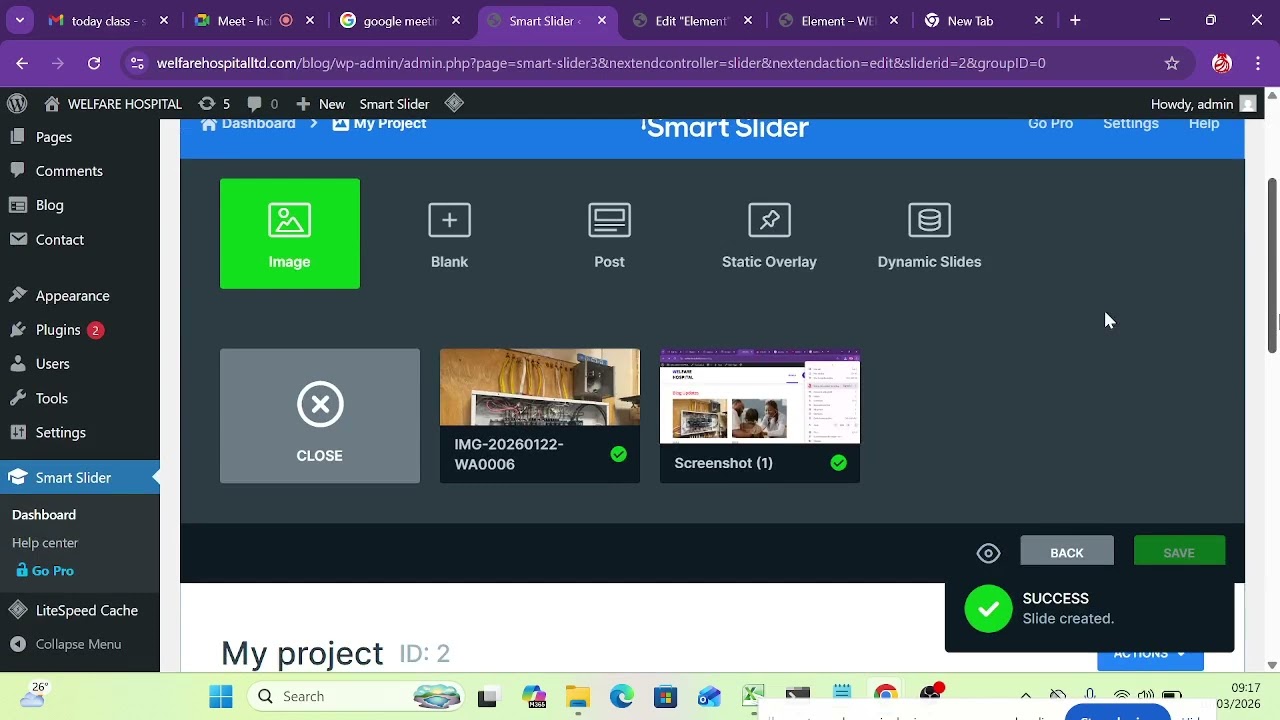The height and width of the screenshot is (720, 1280).
Task: Open Microsoft Edge from taskbar
Action: (621, 696)
